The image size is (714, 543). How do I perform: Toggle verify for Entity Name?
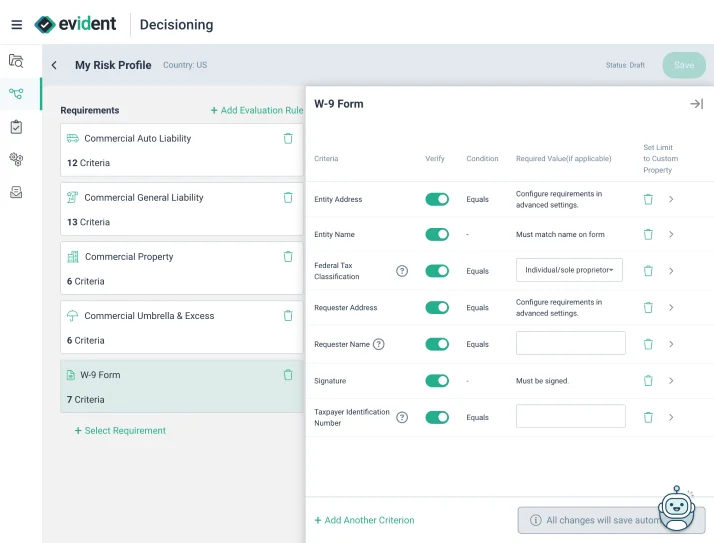pos(437,234)
